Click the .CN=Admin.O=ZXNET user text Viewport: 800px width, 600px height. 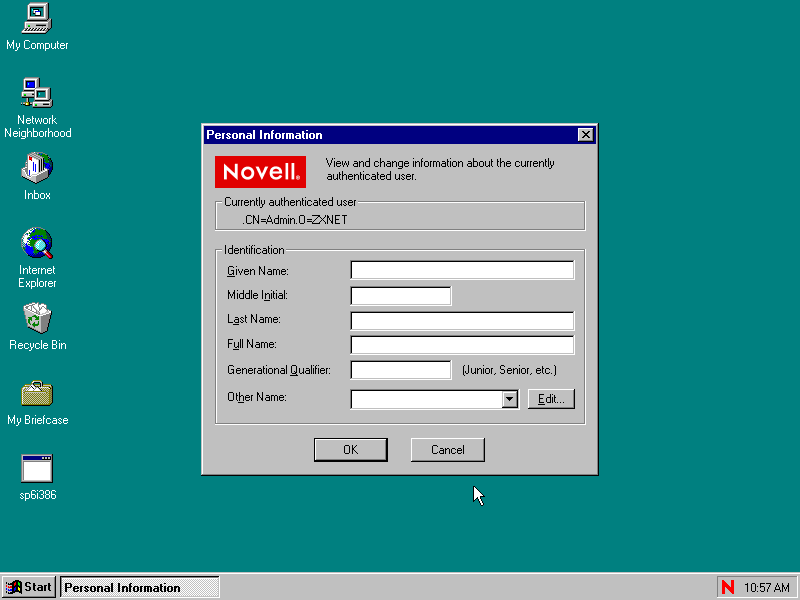294,220
